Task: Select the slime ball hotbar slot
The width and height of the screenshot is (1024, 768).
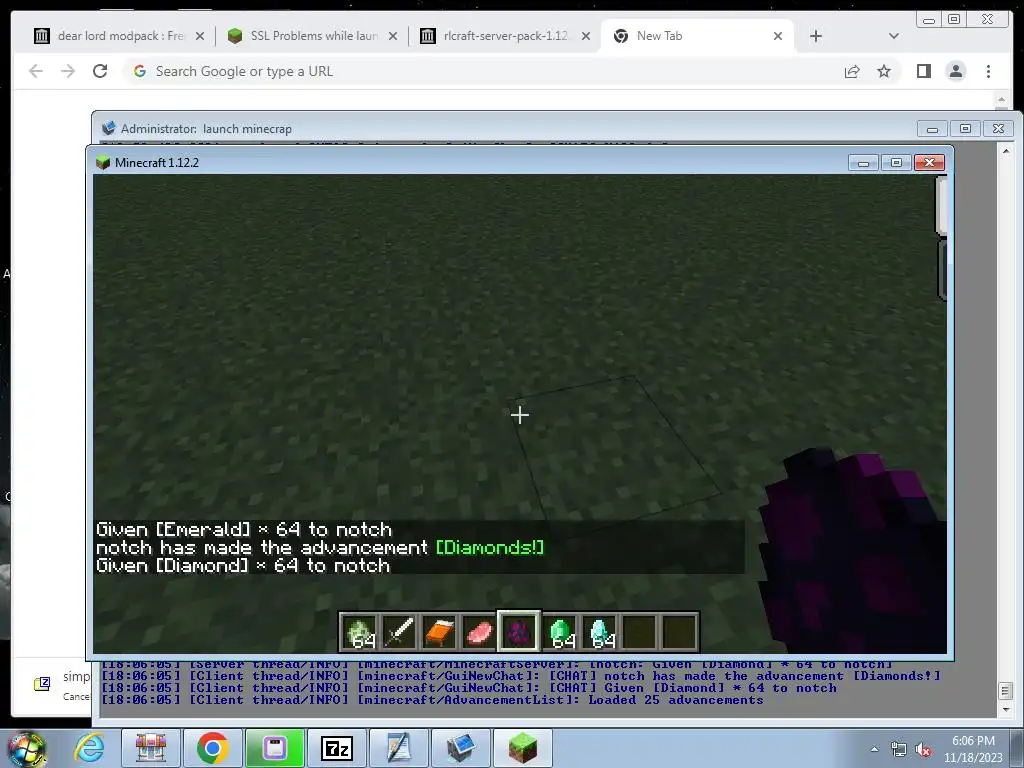Action: (x=359, y=632)
